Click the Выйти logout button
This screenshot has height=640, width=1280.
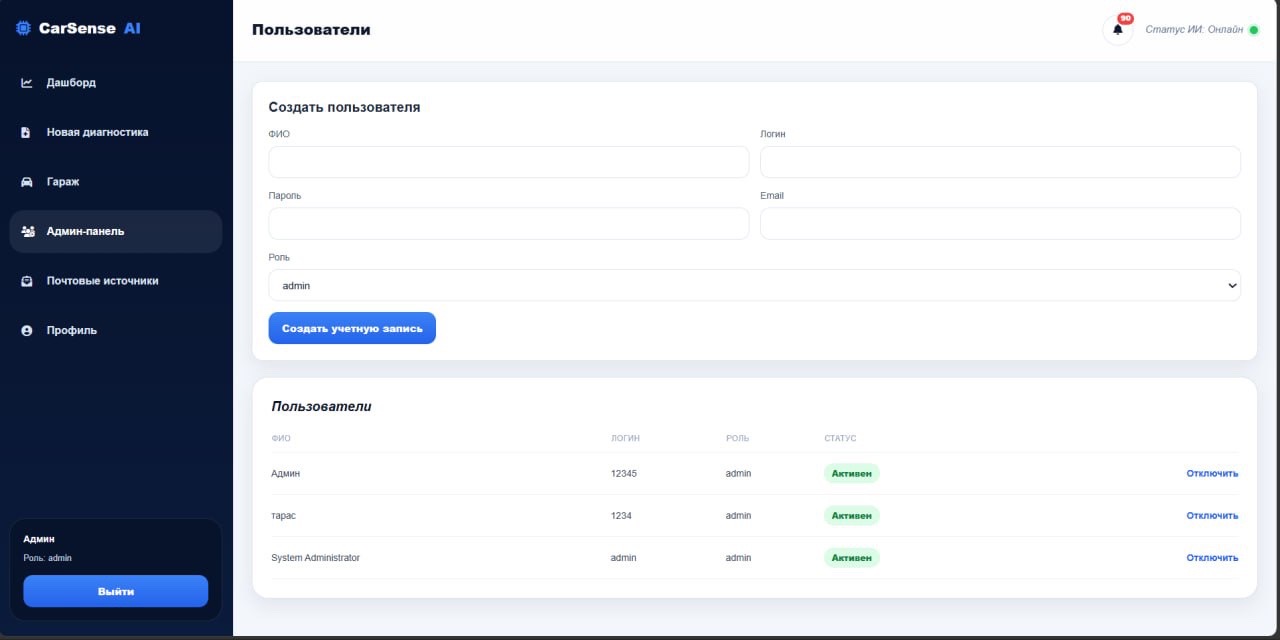pyautogui.click(x=116, y=591)
